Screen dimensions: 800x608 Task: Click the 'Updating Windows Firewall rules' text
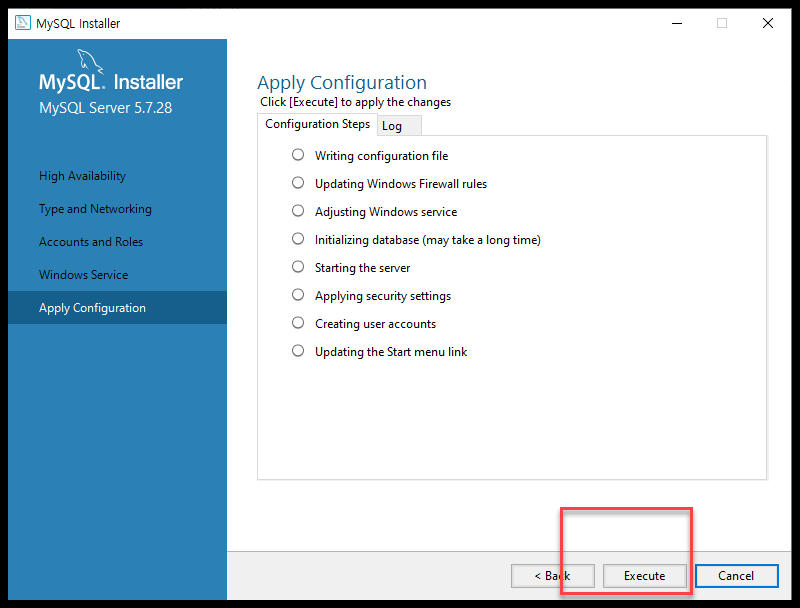(x=401, y=184)
